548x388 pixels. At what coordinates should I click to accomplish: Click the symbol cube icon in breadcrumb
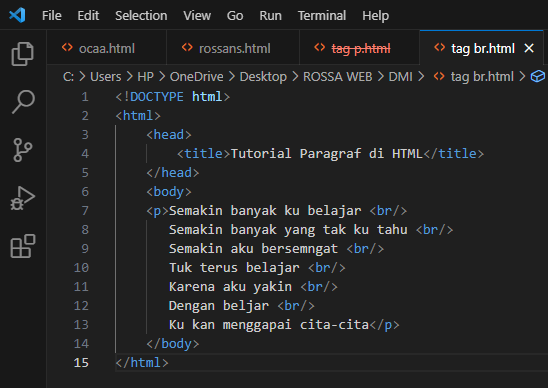(x=538, y=76)
